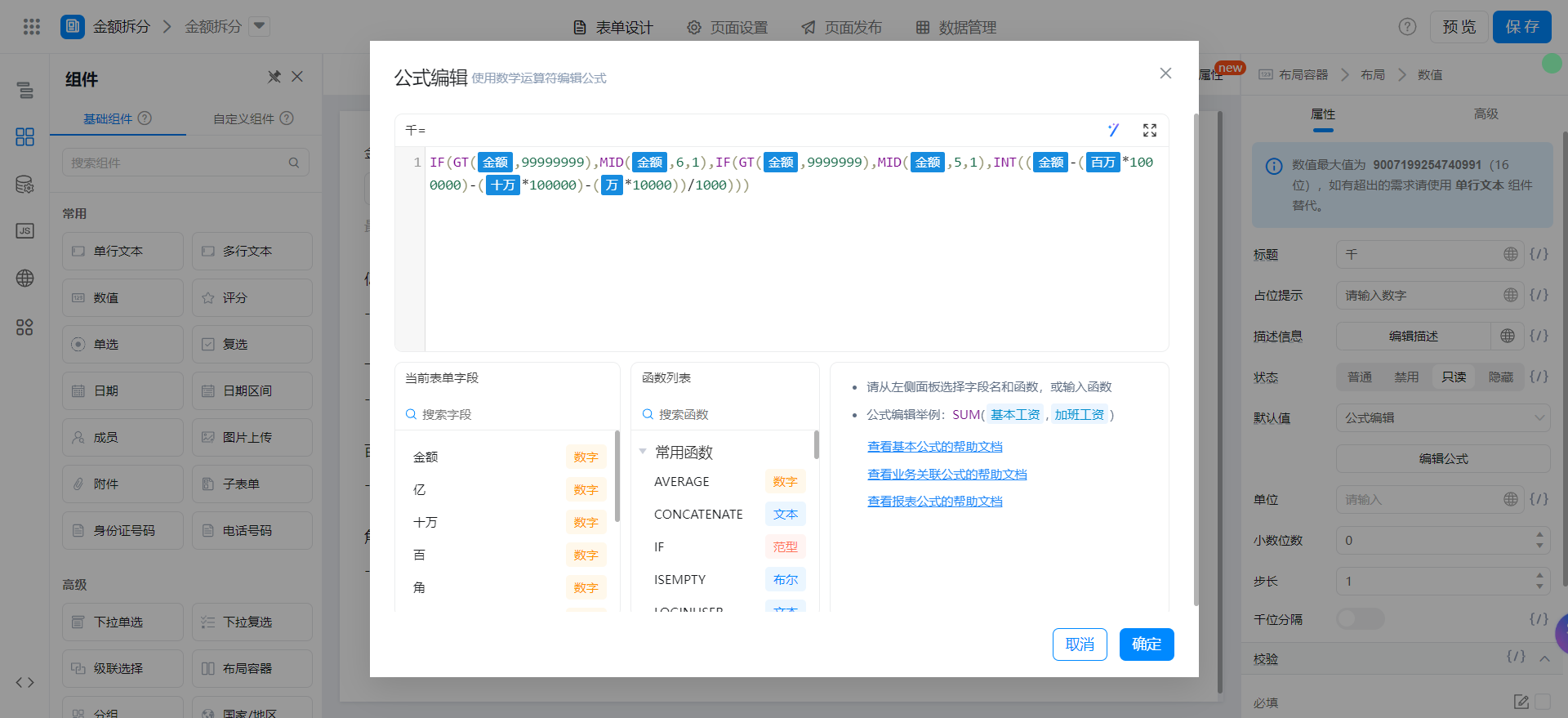Click globe icon next to title field
Image resolution: width=1568 pixels, height=718 pixels.
pos(1511,254)
